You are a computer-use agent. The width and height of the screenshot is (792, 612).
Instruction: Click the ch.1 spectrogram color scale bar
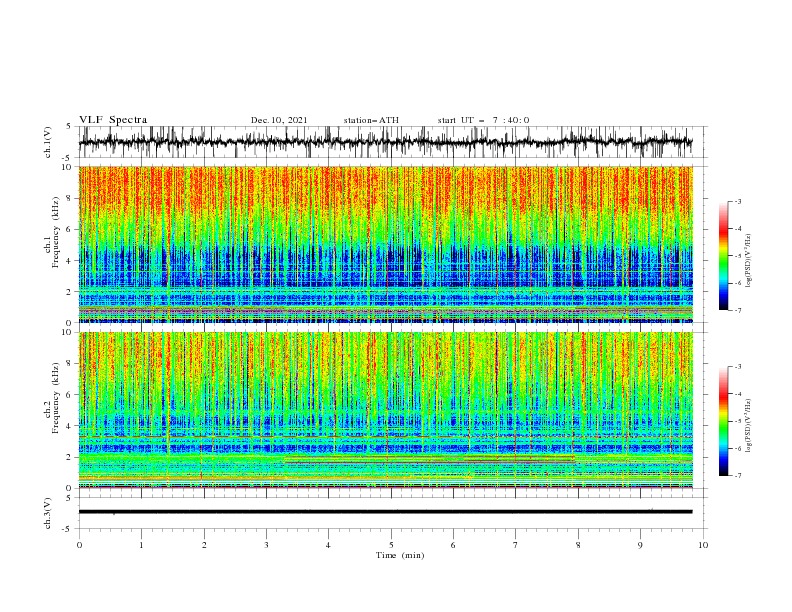(x=723, y=255)
